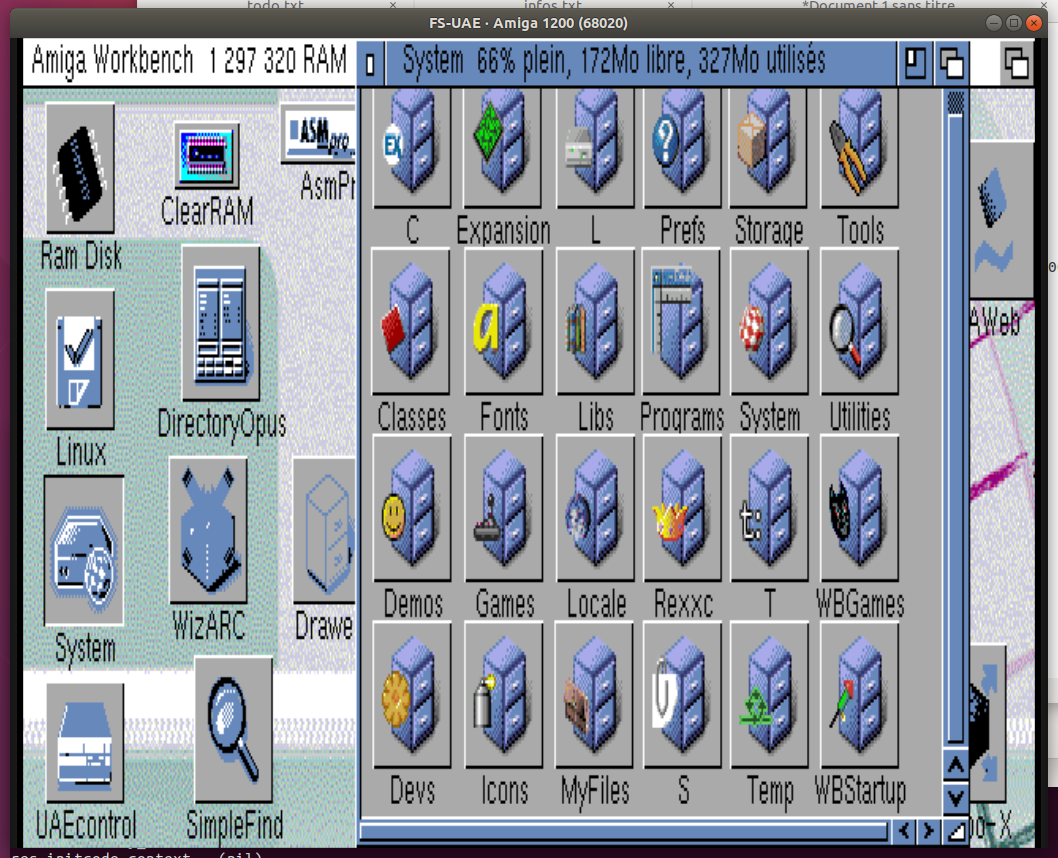Click the System window depth gadget
1058x858 pixels.
tap(951, 64)
